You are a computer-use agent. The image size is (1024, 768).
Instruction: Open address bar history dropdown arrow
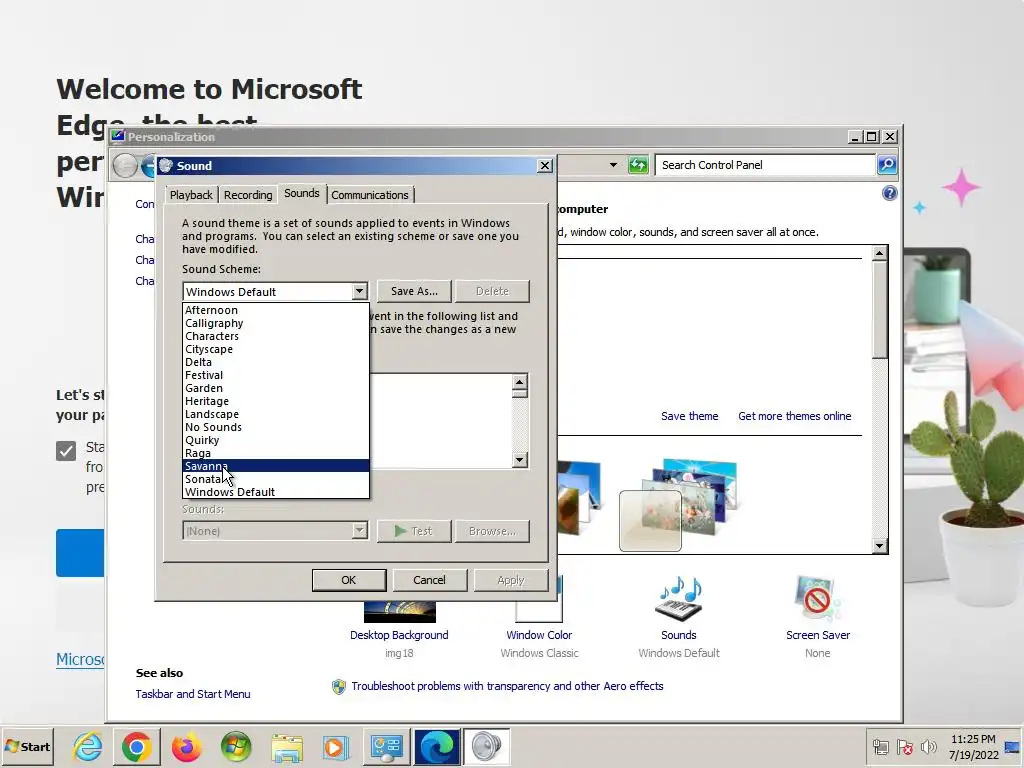[x=613, y=165]
